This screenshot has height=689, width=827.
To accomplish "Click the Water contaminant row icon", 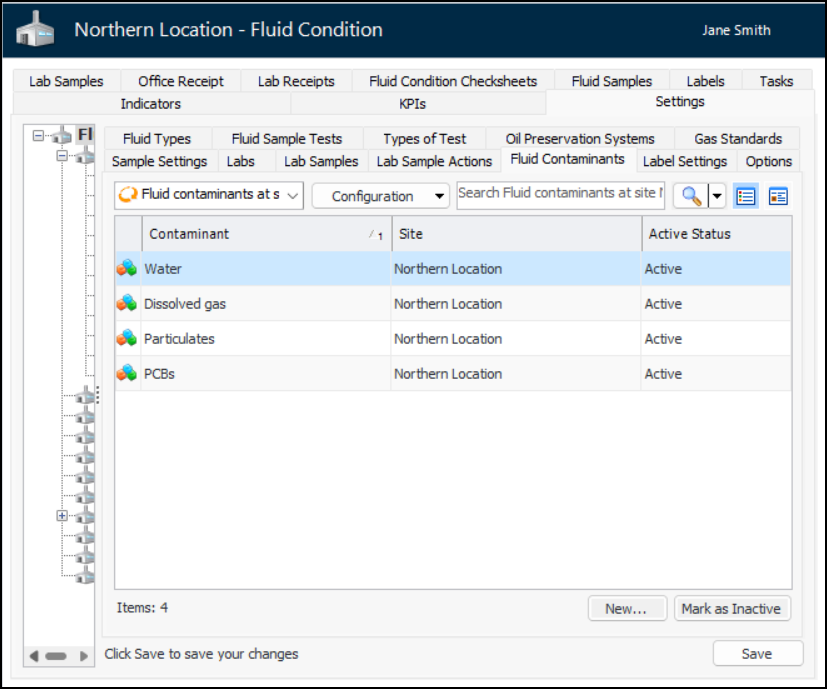I will click(127, 269).
